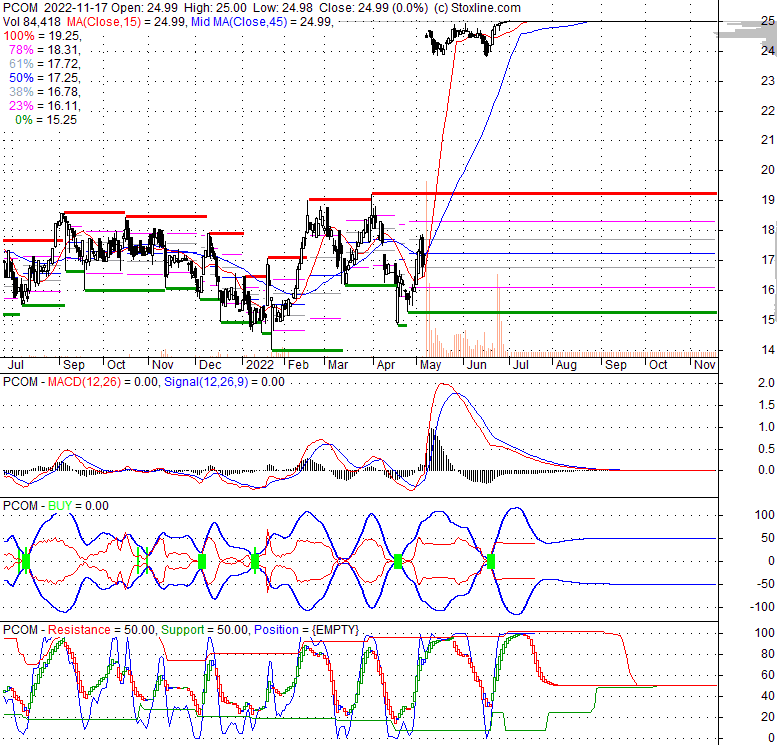Click the Signal(12,26,9) = 0.00 label
Image resolution: width=778 pixels, height=746 pixels.
pyautogui.click(x=224, y=382)
